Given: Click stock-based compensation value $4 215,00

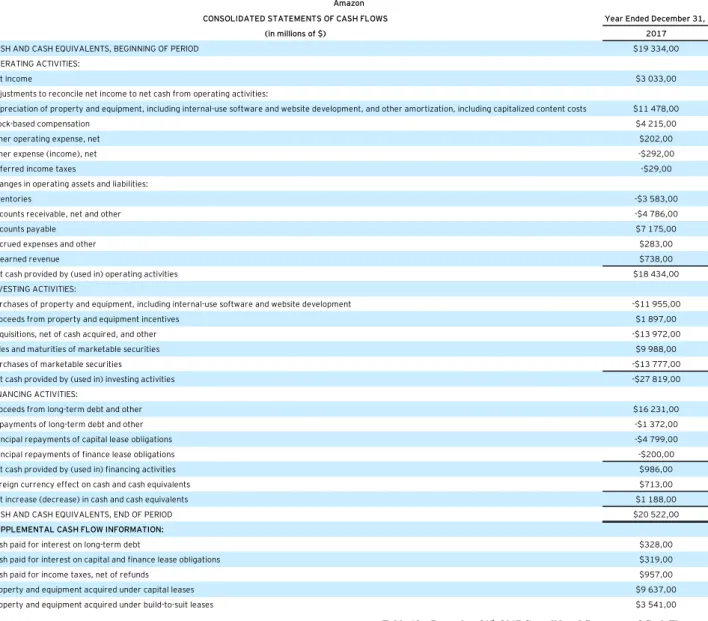Looking at the screenshot, I should (x=656, y=123).
